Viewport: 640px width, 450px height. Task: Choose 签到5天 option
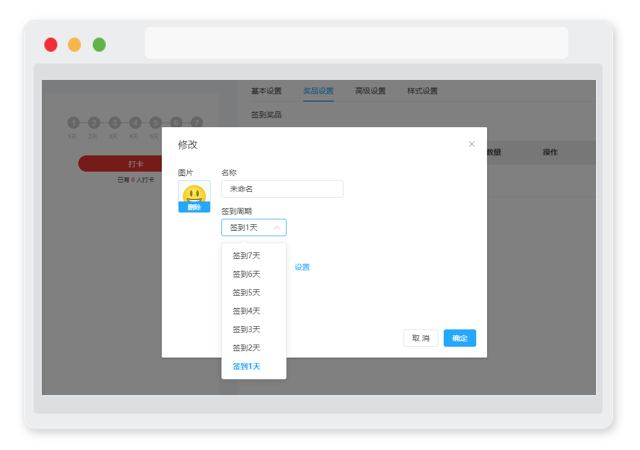point(246,292)
